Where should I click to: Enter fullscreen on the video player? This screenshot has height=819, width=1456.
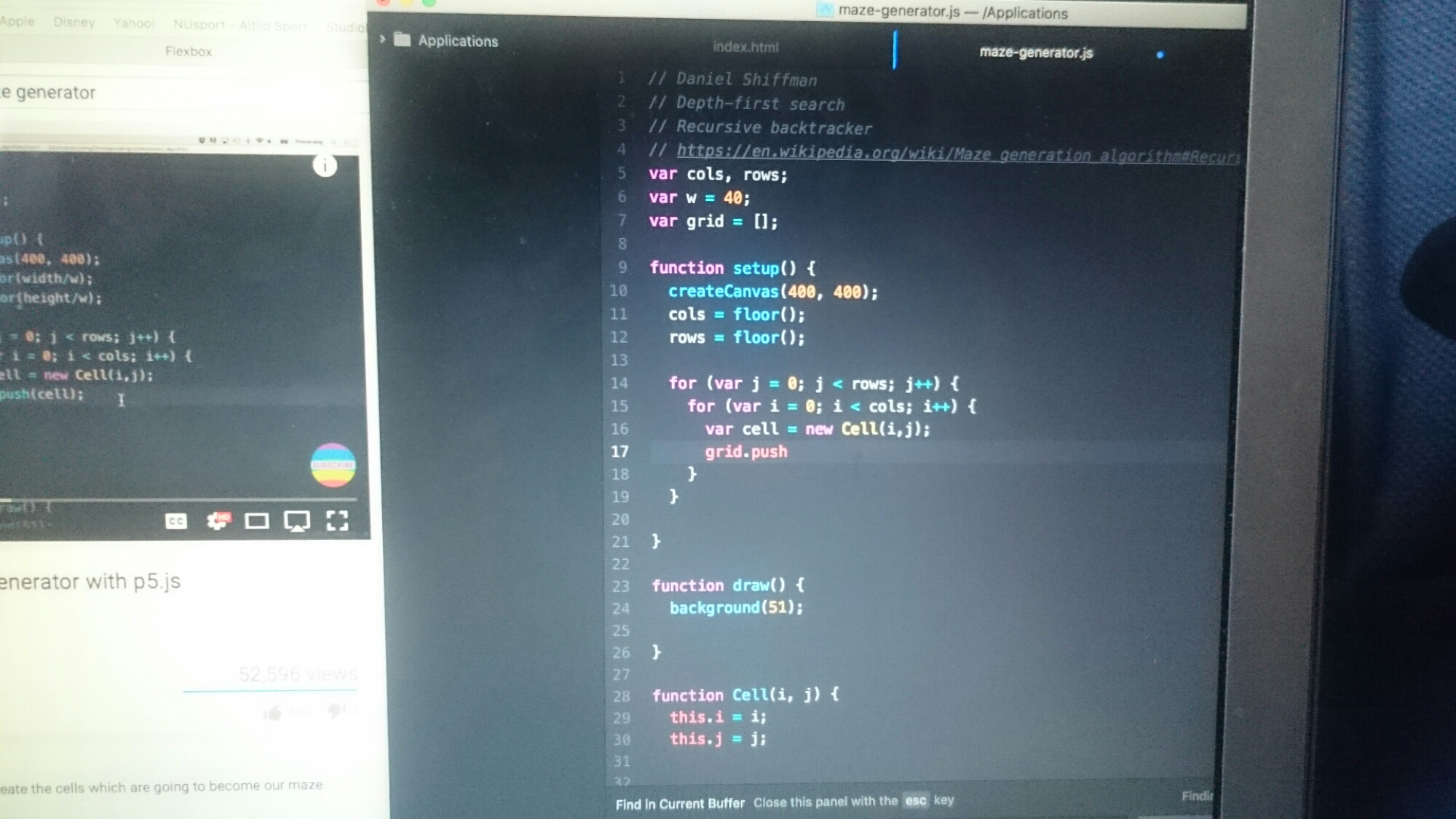[x=337, y=521]
